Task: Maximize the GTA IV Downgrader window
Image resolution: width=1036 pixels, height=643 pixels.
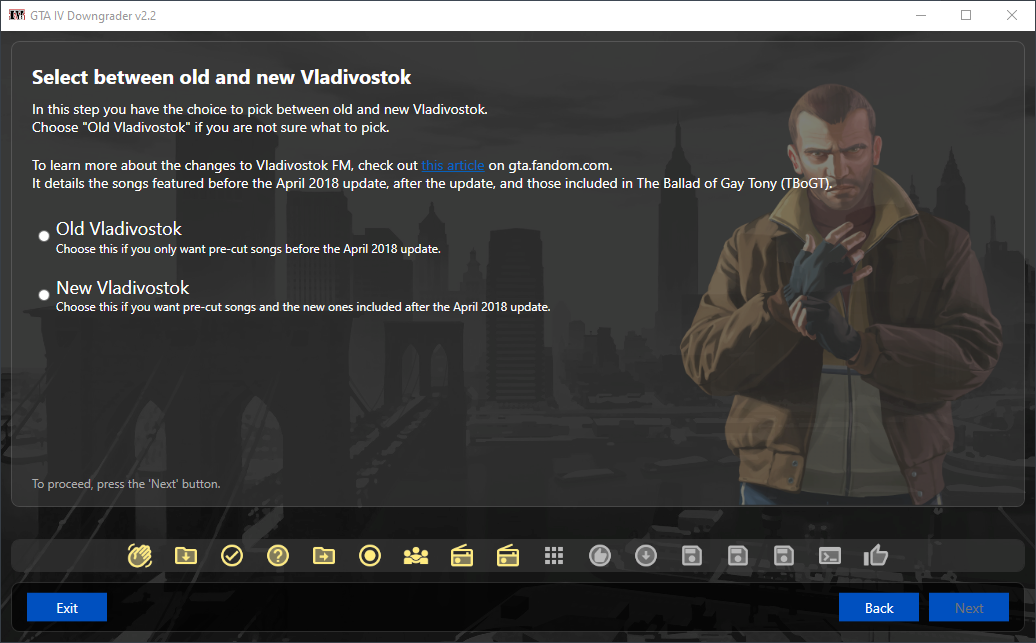Action: tap(966, 15)
